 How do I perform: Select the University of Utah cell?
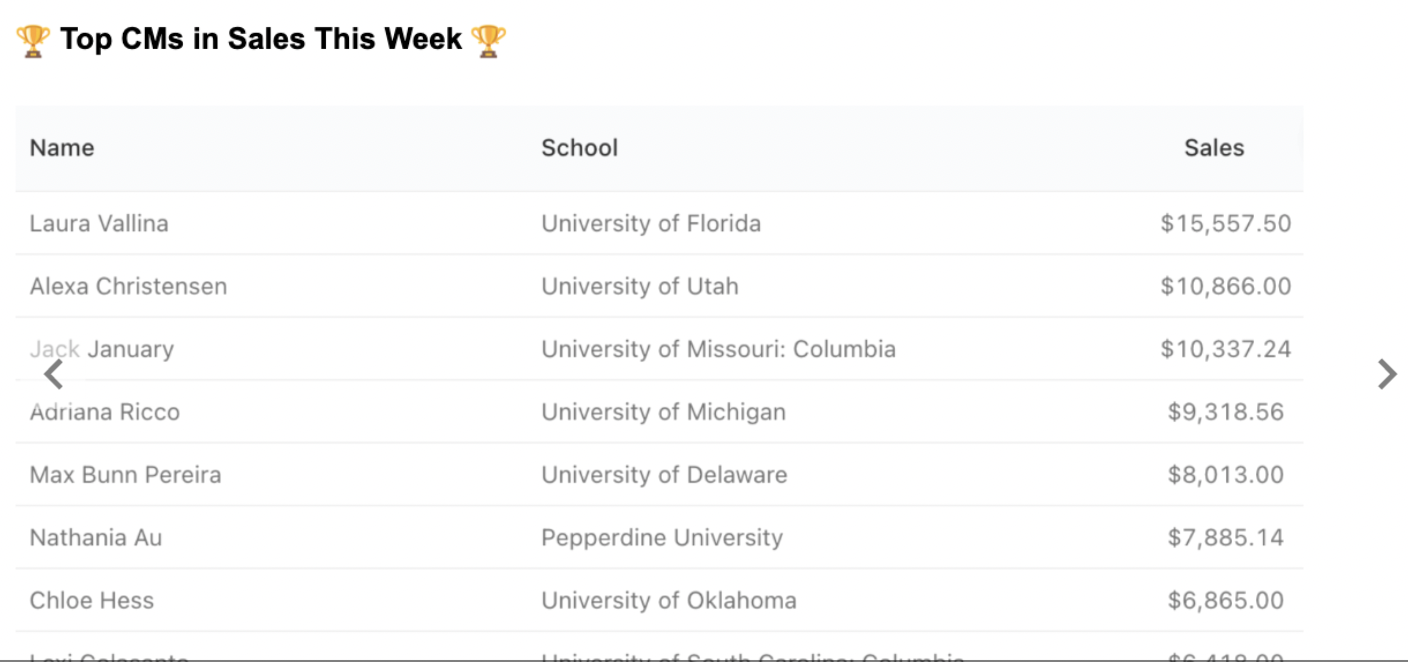point(640,286)
